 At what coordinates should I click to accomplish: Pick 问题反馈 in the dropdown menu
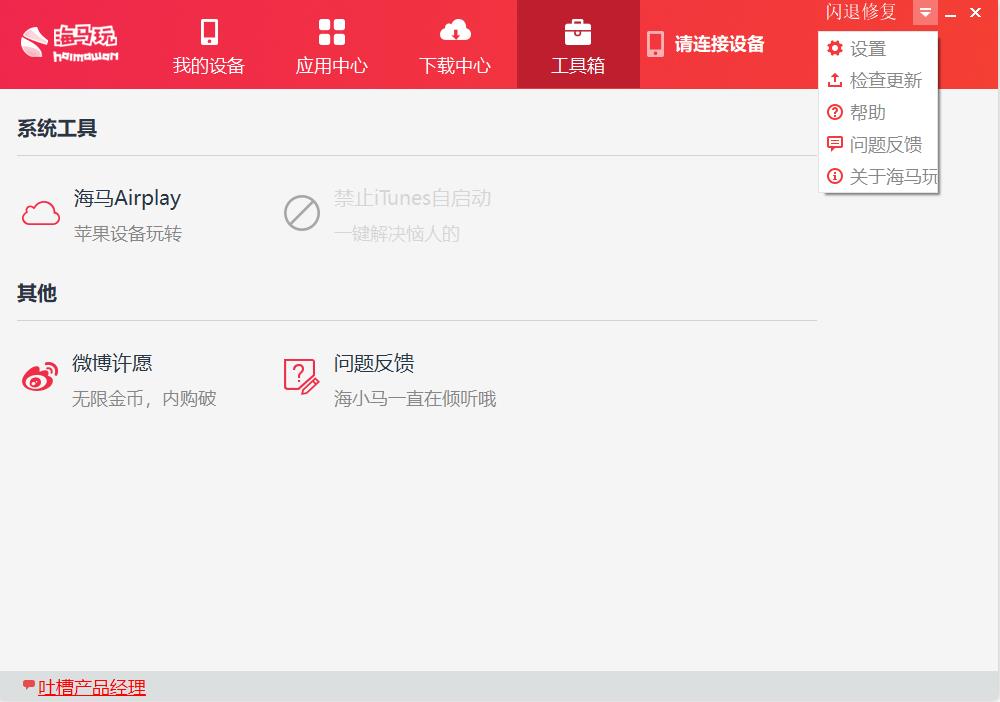pyautogui.click(x=885, y=144)
